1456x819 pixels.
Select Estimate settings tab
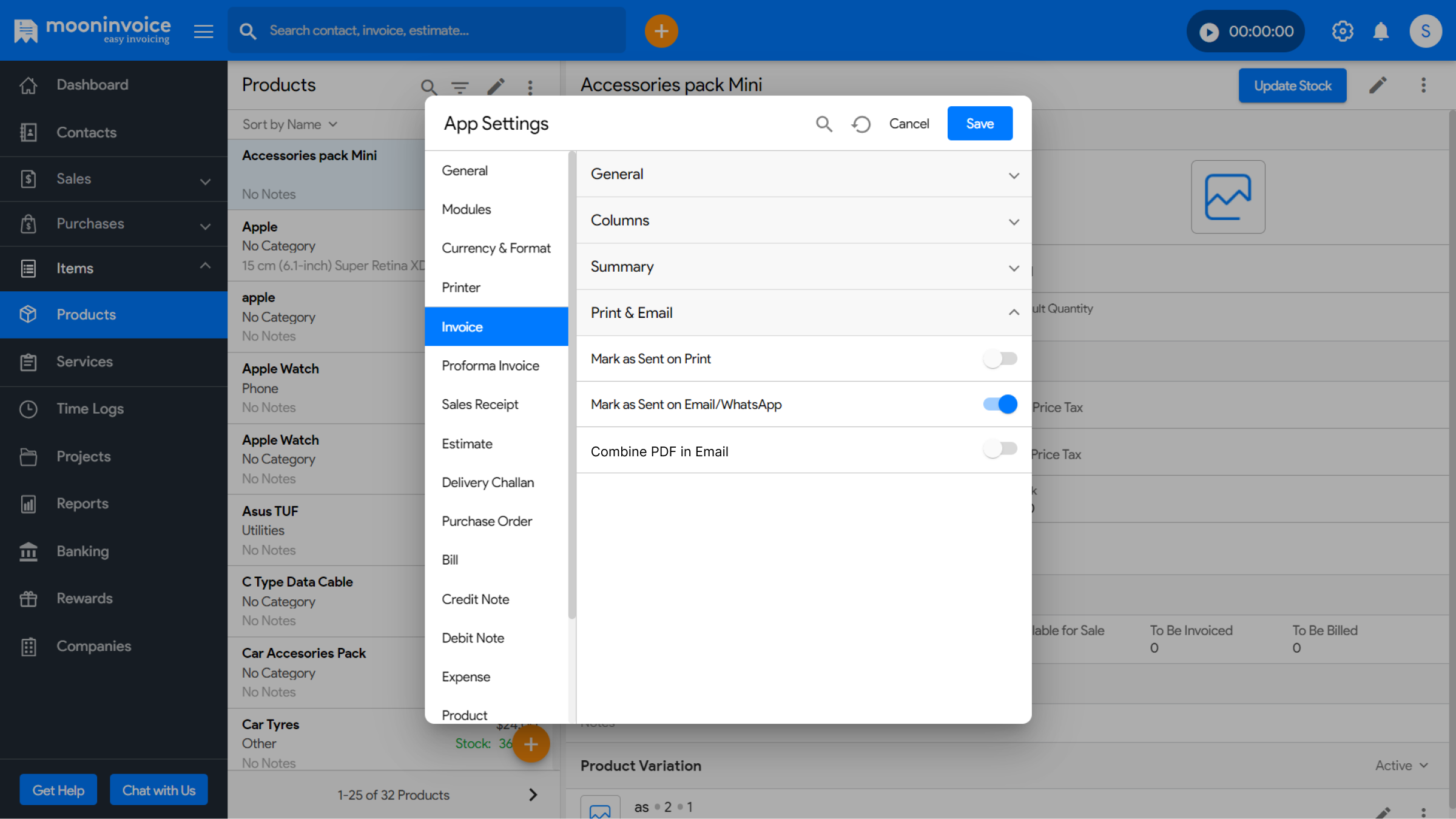(x=496, y=444)
